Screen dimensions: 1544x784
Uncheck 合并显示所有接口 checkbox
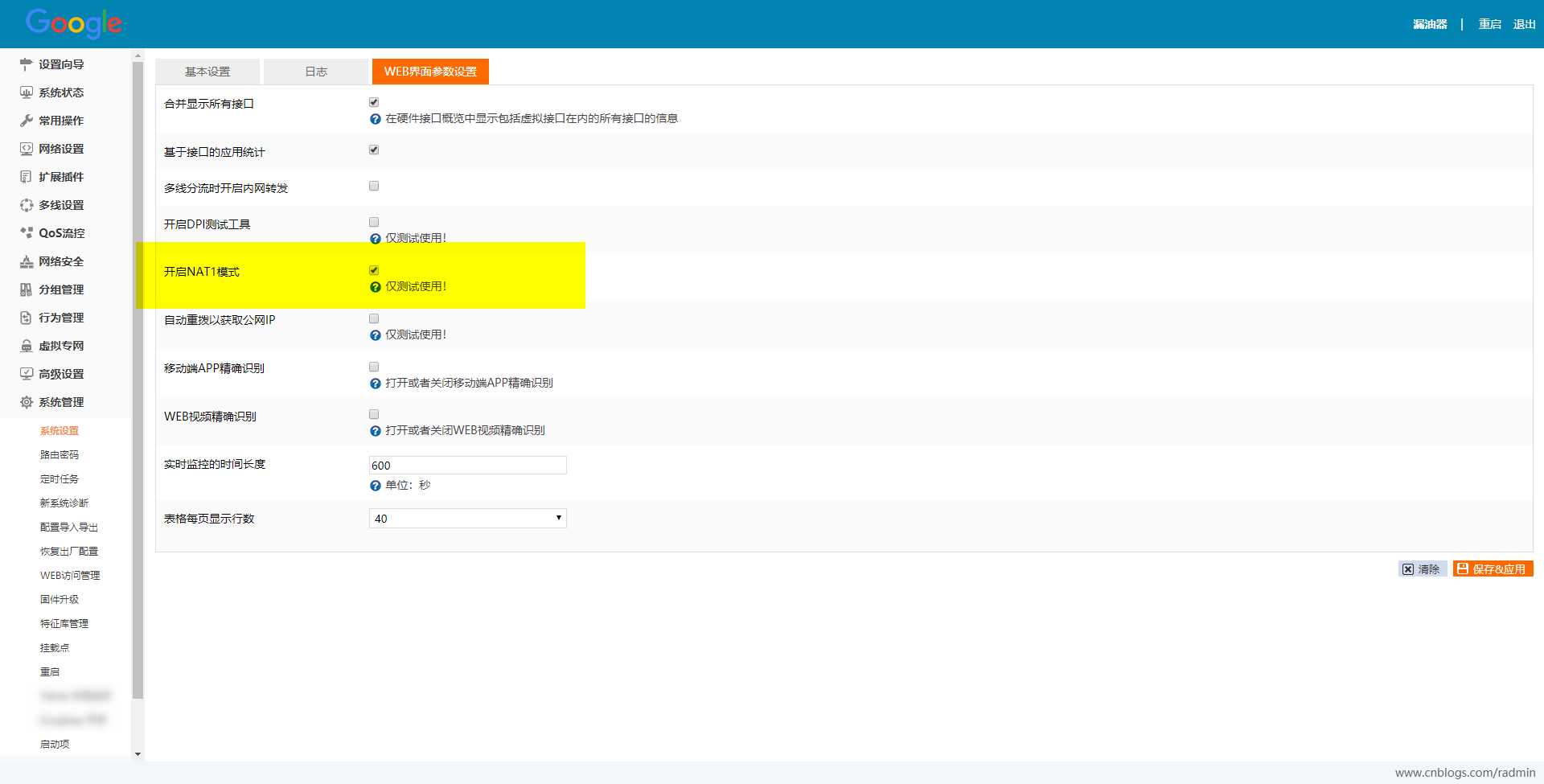(x=374, y=102)
